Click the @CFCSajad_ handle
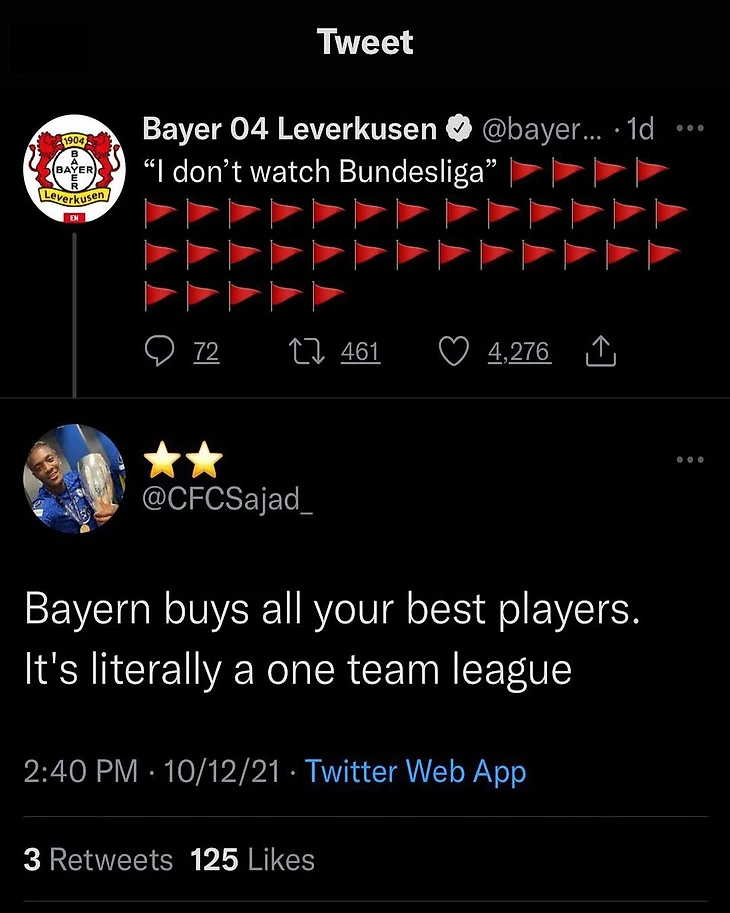730x913 pixels. click(x=228, y=498)
